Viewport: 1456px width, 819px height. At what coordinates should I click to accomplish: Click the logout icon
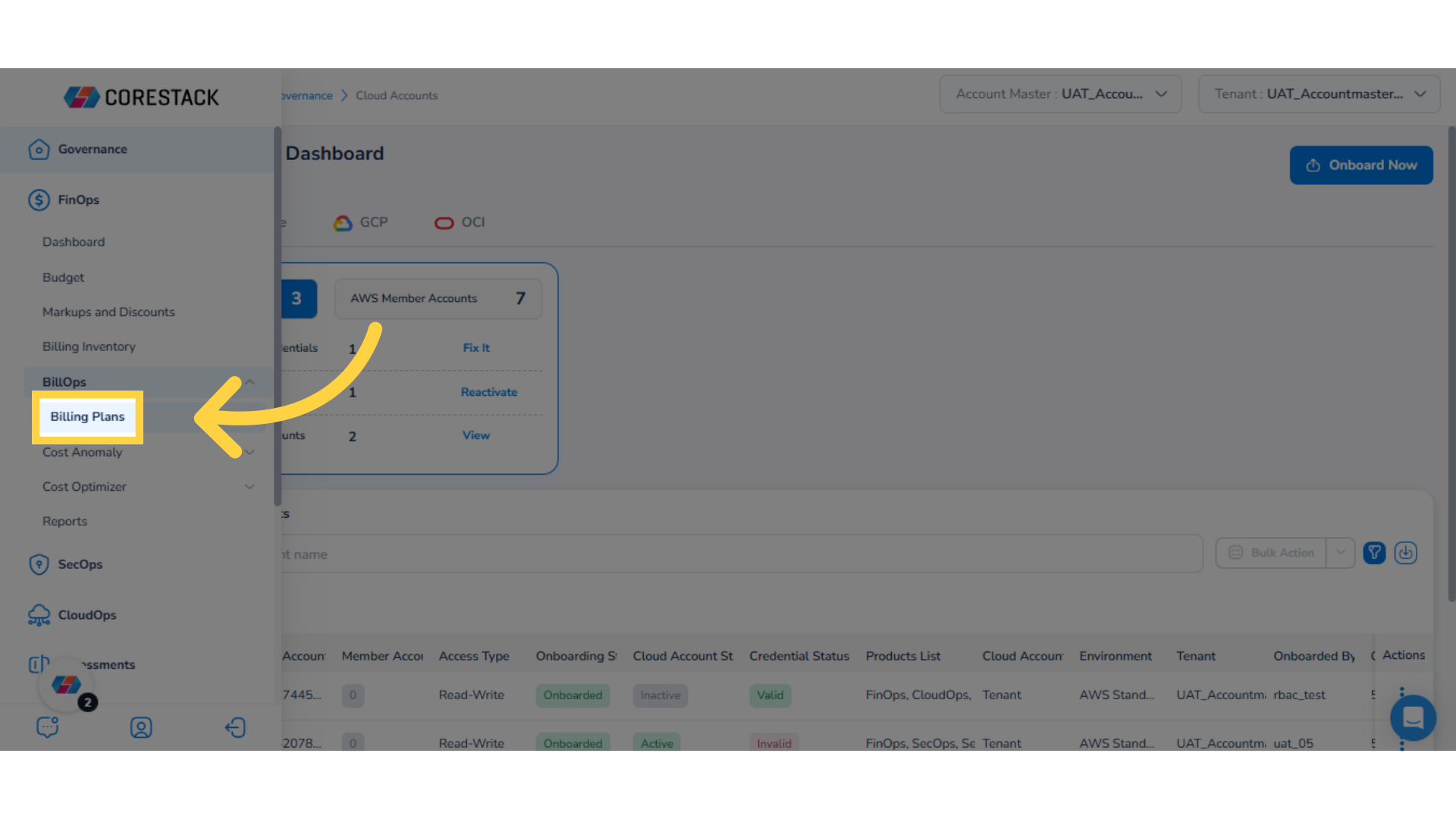coord(235,727)
